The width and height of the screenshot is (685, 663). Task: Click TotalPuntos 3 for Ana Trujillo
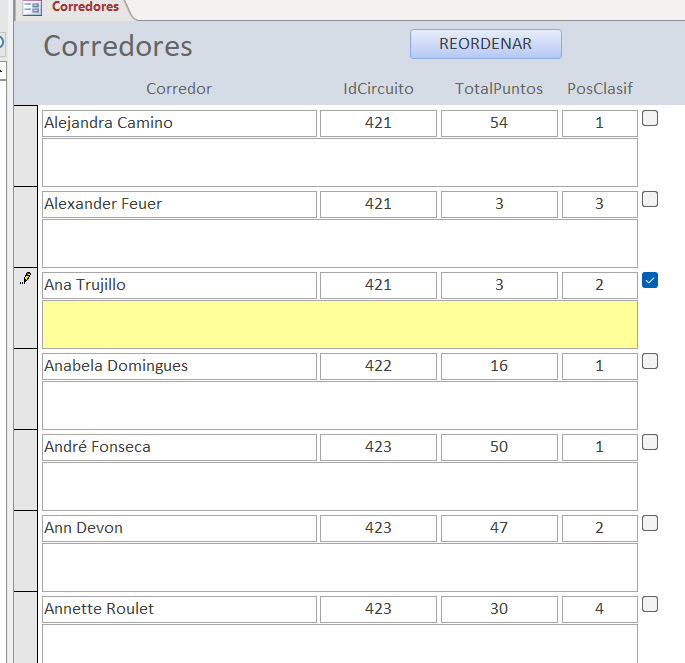click(499, 285)
